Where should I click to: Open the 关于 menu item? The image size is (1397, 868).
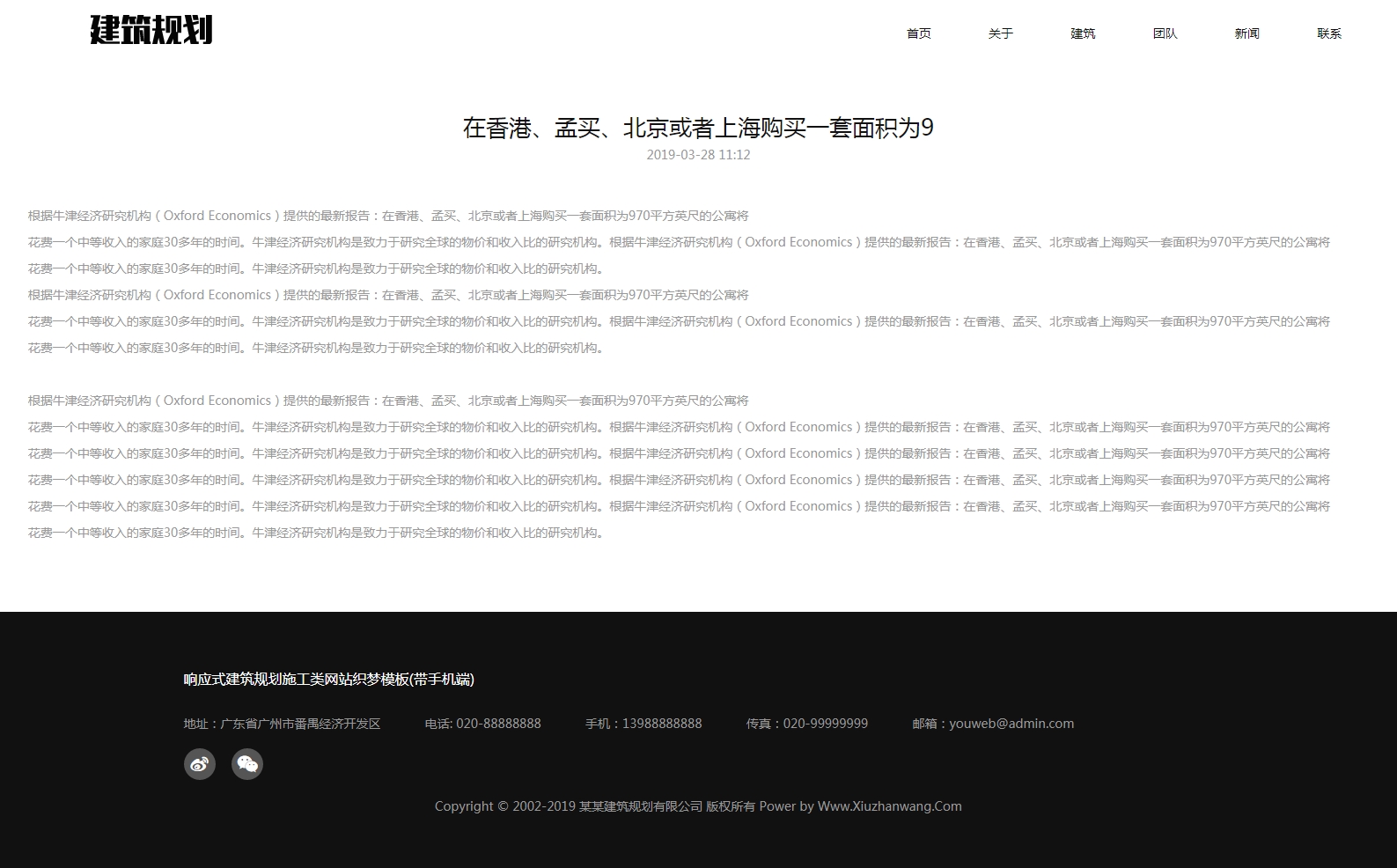(1000, 33)
